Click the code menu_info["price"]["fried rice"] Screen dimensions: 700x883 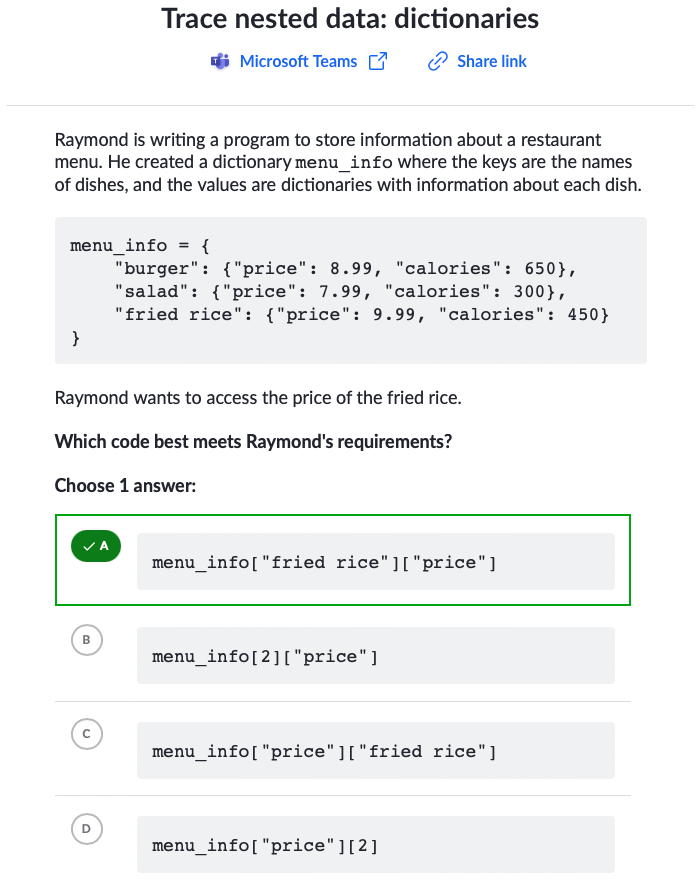click(x=324, y=751)
